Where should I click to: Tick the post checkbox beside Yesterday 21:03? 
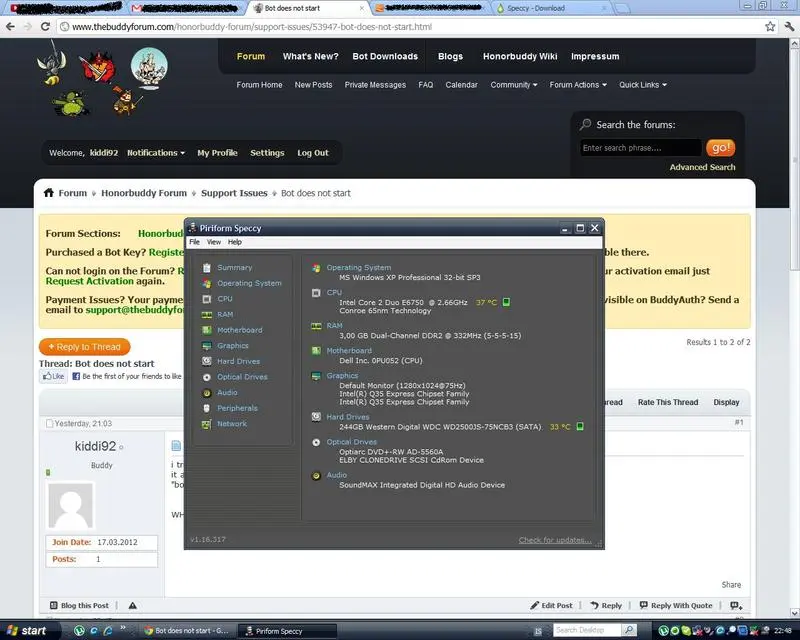(49, 424)
